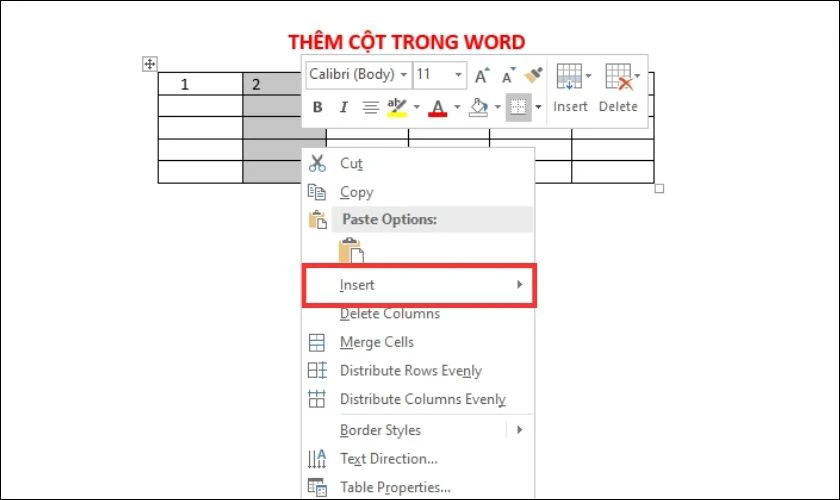Viewport: 840px width, 500px height.
Task: Click the Distribute Rows Evenly icon
Action: pos(317,371)
